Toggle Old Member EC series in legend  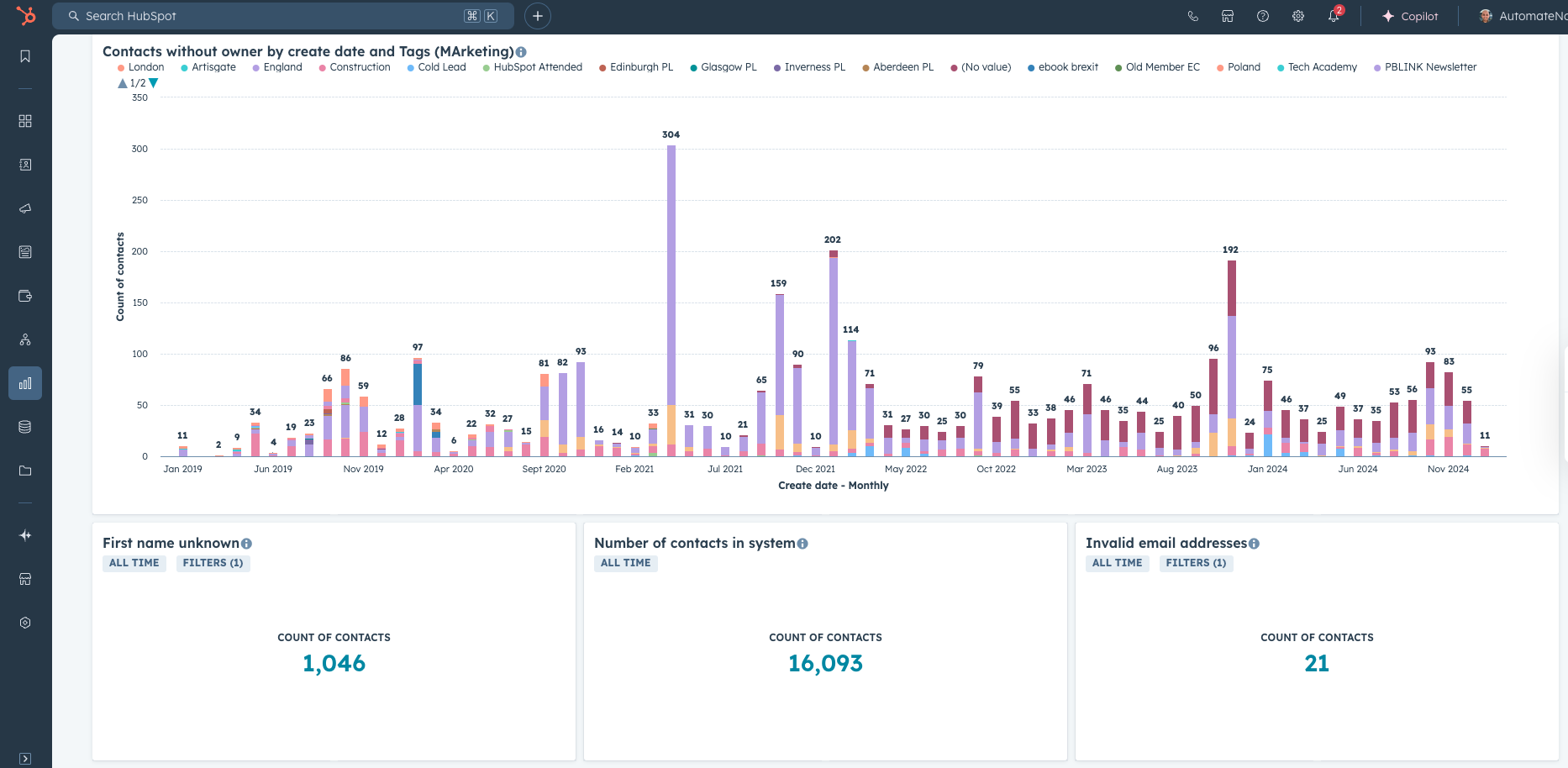pos(1158,67)
